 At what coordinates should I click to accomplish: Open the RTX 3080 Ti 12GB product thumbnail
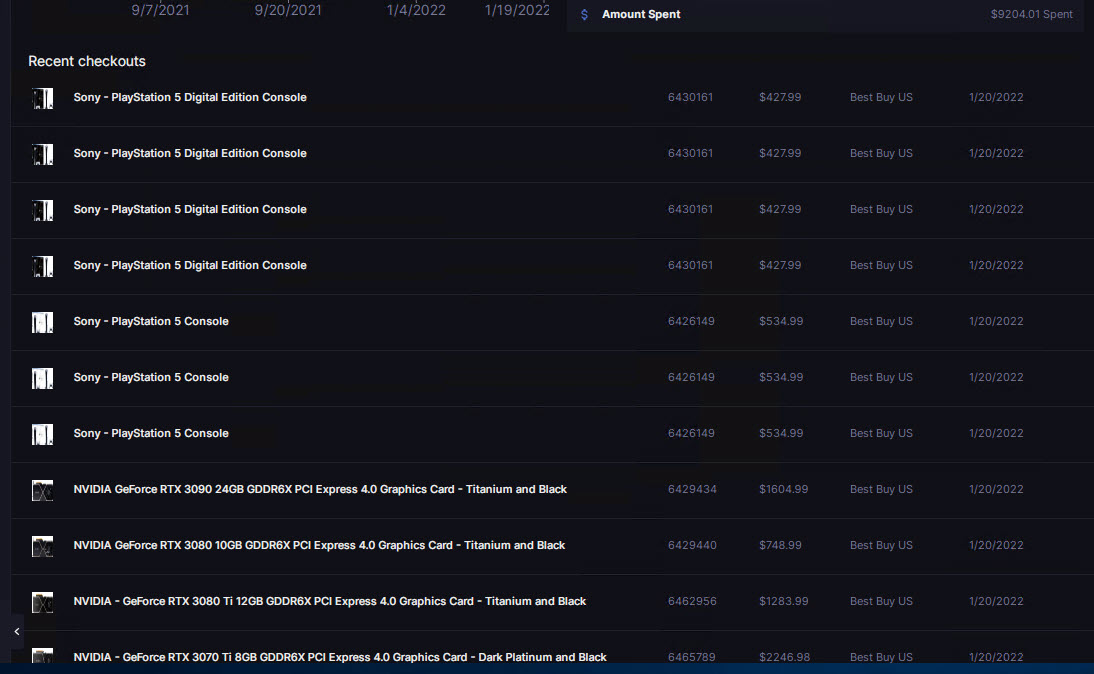tap(43, 601)
